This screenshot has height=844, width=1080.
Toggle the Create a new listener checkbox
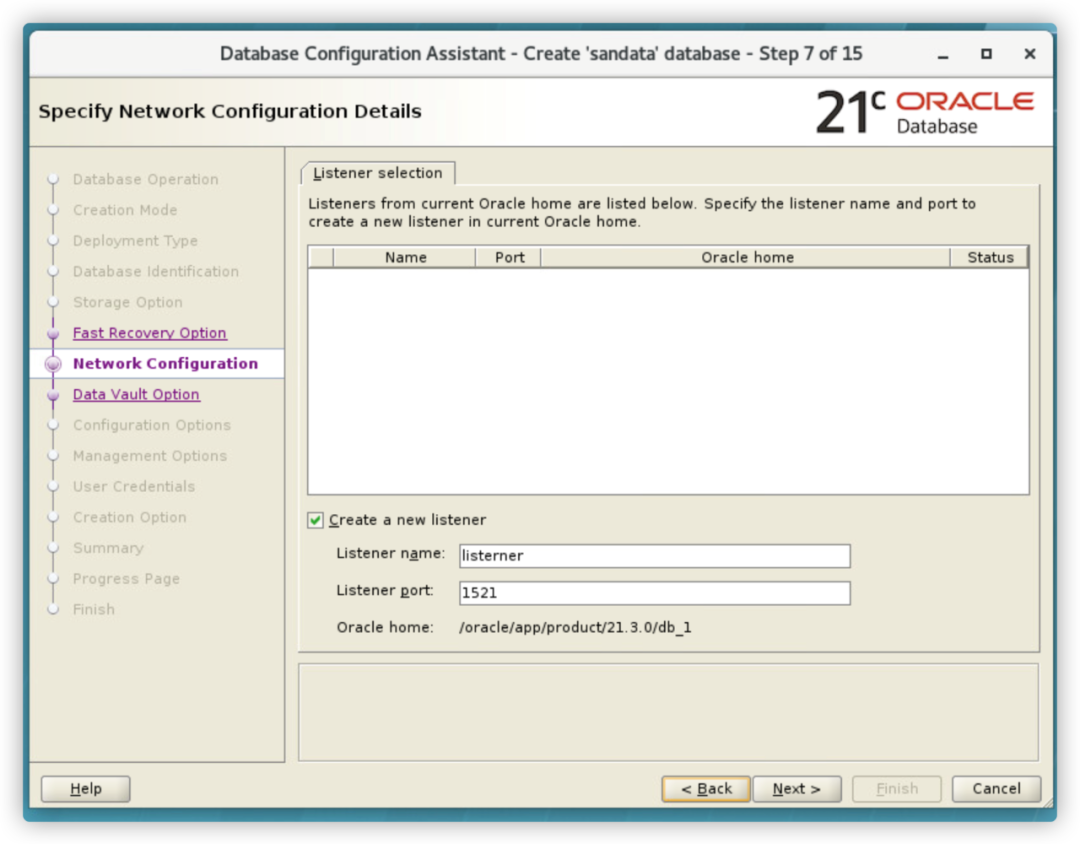pyautogui.click(x=315, y=520)
